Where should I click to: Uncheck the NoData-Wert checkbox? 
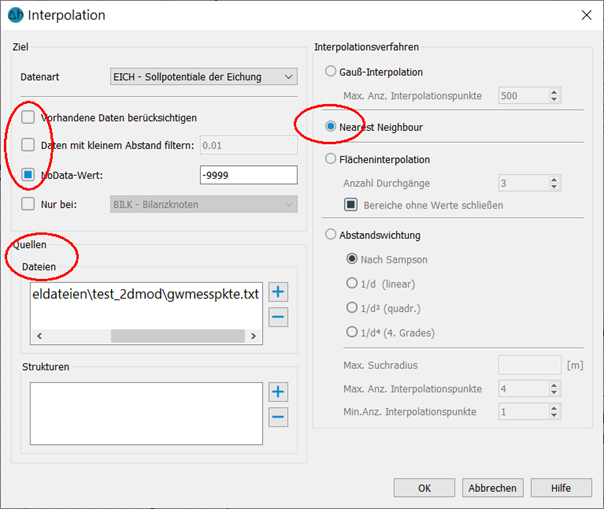tap(28, 176)
